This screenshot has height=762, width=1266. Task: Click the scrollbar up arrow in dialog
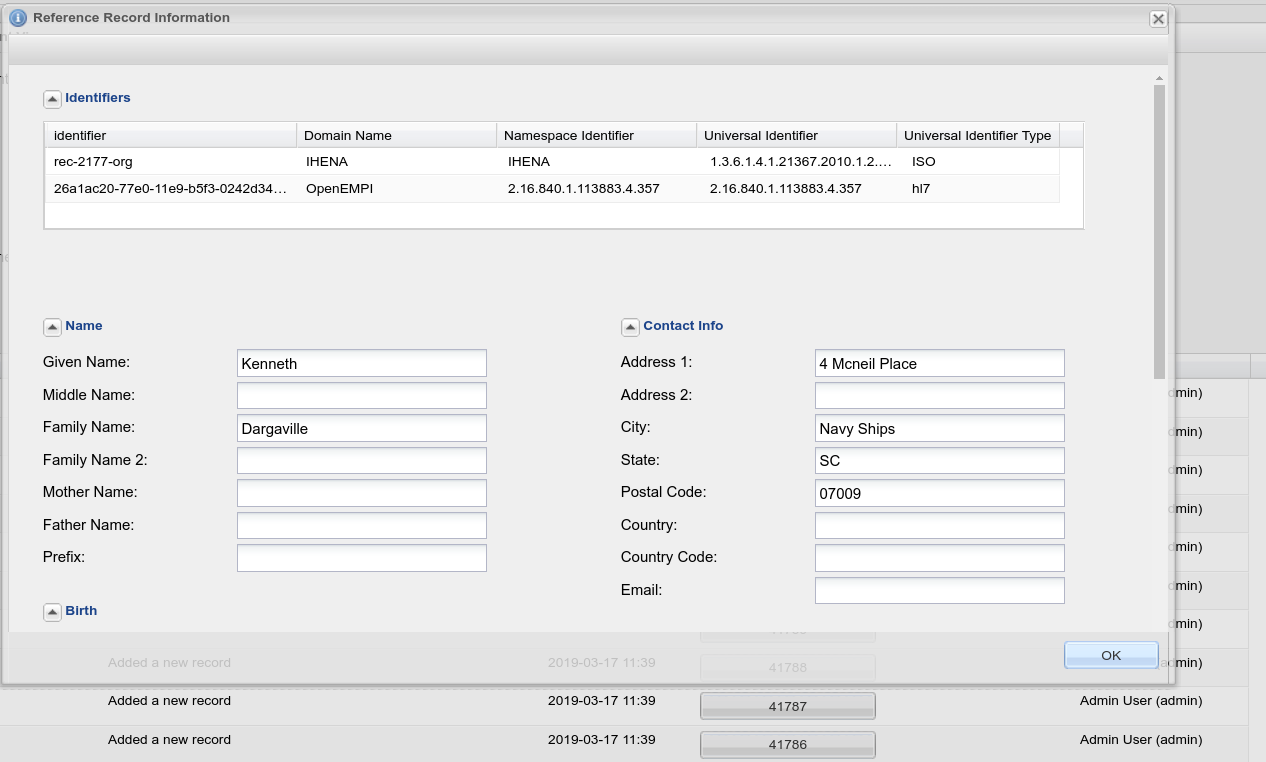1160,78
